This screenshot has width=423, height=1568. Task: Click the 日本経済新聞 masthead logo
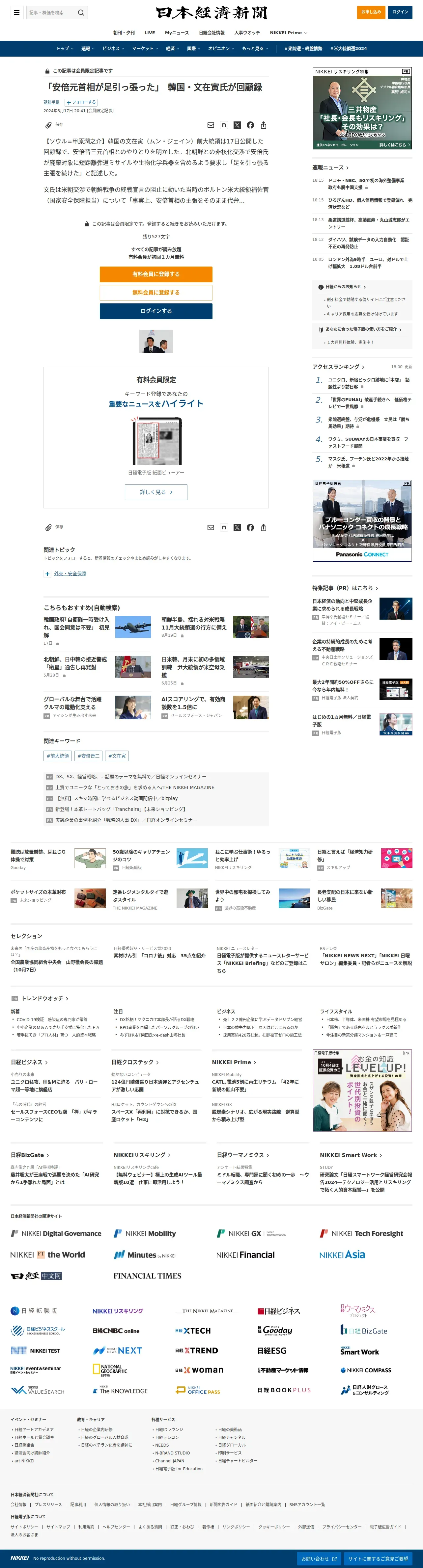pyautogui.click(x=211, y=13)
